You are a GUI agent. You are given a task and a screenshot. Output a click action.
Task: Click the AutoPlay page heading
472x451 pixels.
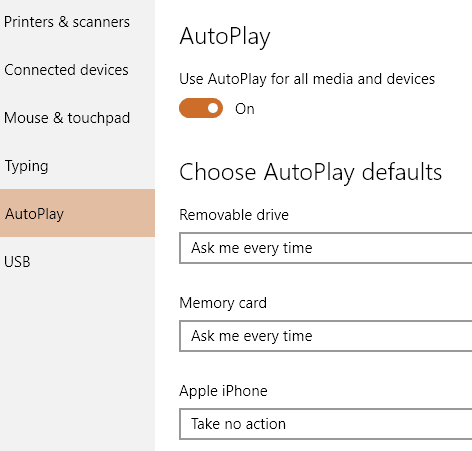(225, 36)
